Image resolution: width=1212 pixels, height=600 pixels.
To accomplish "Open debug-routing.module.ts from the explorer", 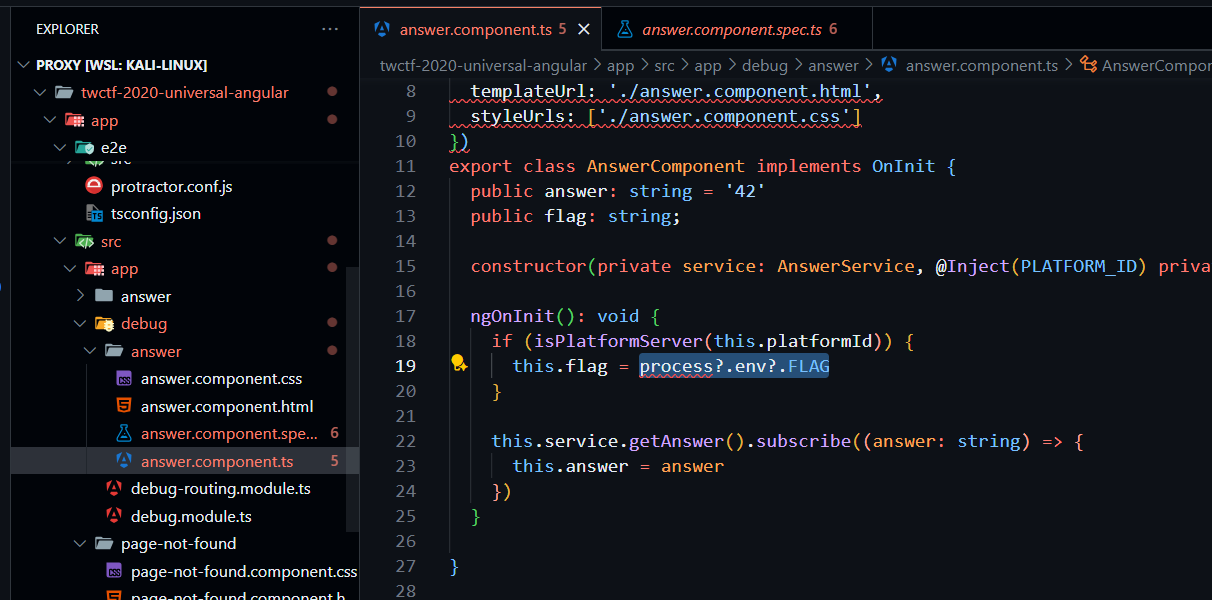I will click(220, 489).
